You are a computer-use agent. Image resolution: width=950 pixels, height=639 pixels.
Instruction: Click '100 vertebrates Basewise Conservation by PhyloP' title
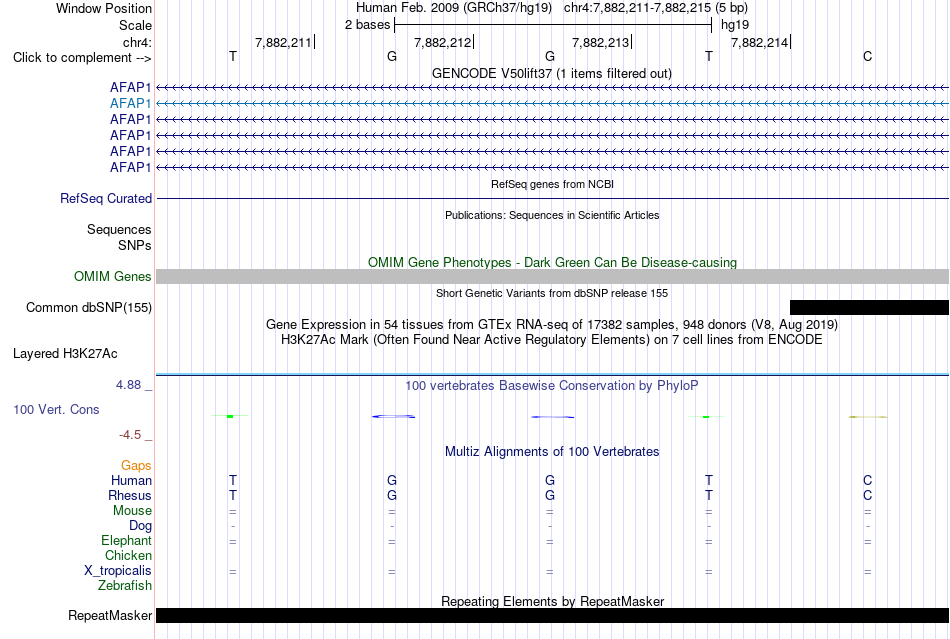coord(552,385)
